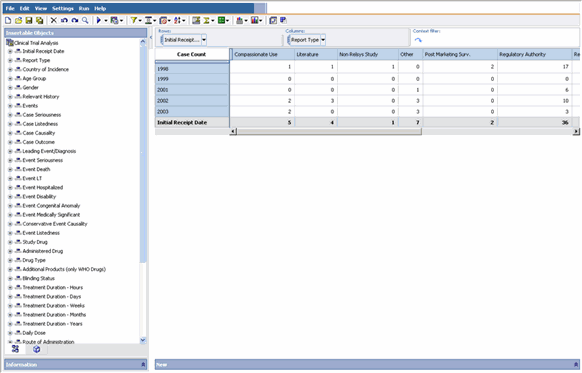Click the Save As icon

pyautogui.click(x=39, y=20)
